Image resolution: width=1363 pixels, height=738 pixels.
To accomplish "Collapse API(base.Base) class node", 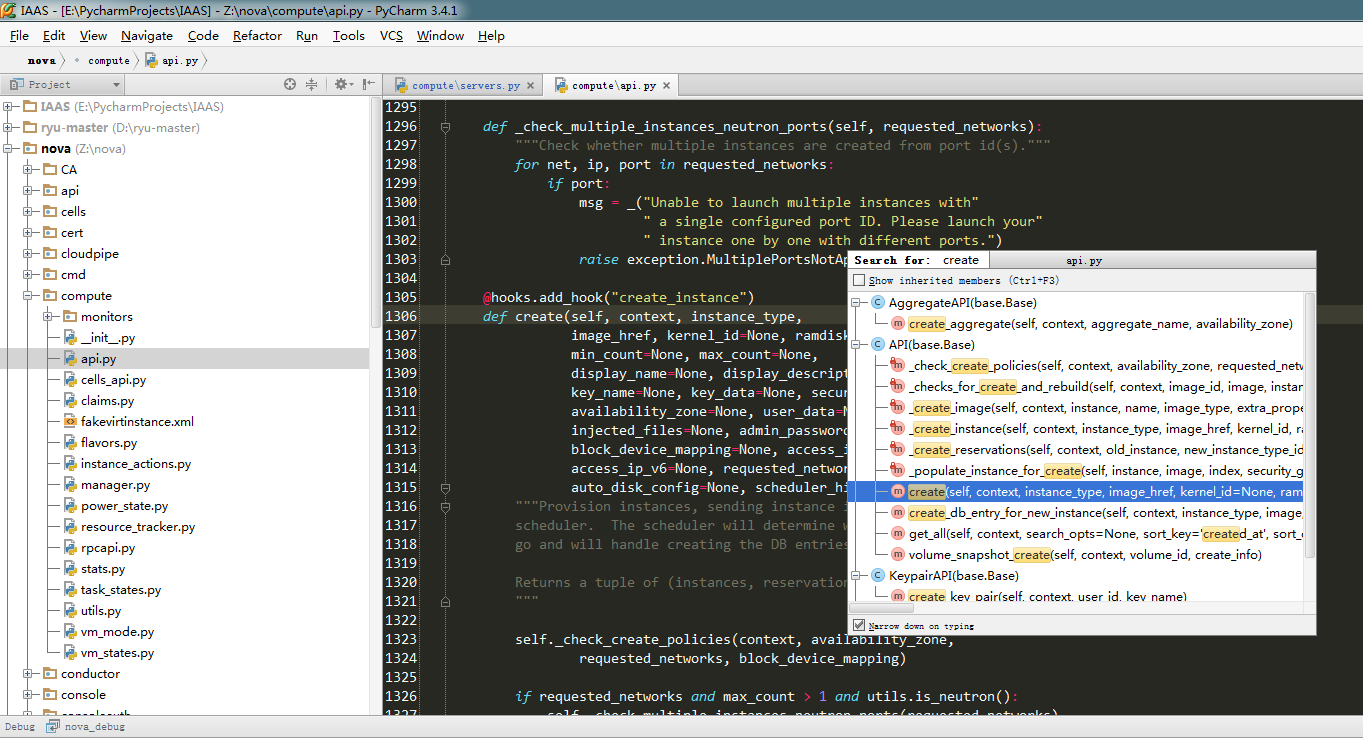I will click(857, 344).
